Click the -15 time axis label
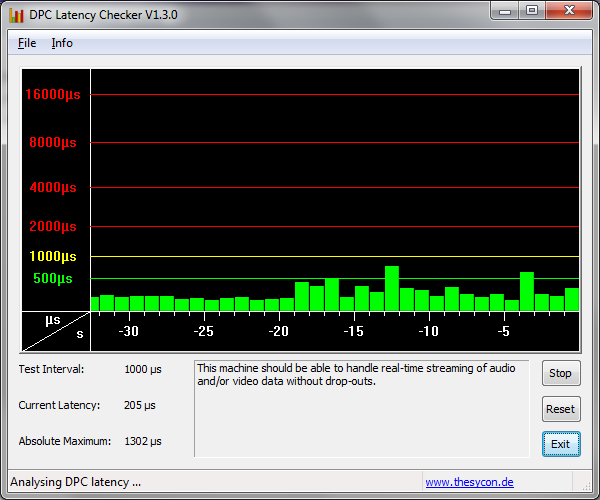The image size is (600, 500). point(354,331)
